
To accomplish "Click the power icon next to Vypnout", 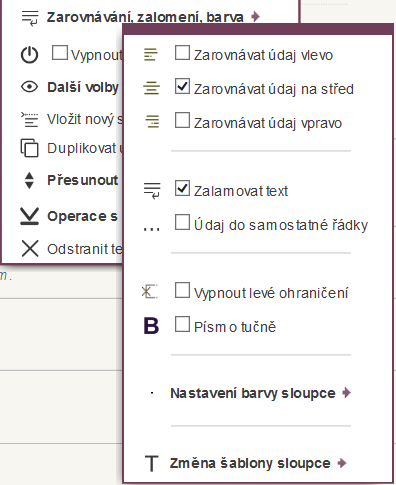I will point(29,55).
